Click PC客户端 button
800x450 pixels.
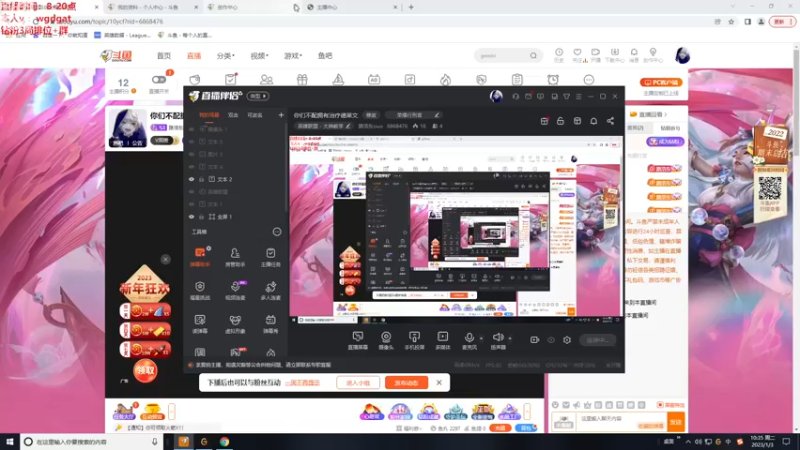(x=661, y=82)
